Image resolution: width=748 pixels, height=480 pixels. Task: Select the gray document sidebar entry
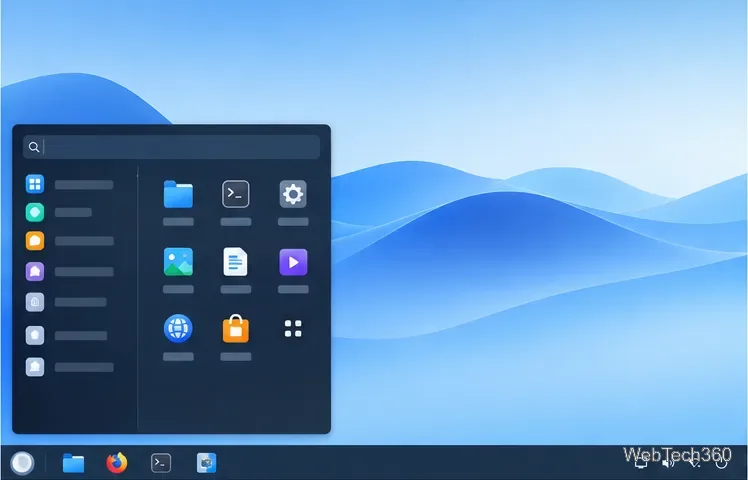point(35,302)
